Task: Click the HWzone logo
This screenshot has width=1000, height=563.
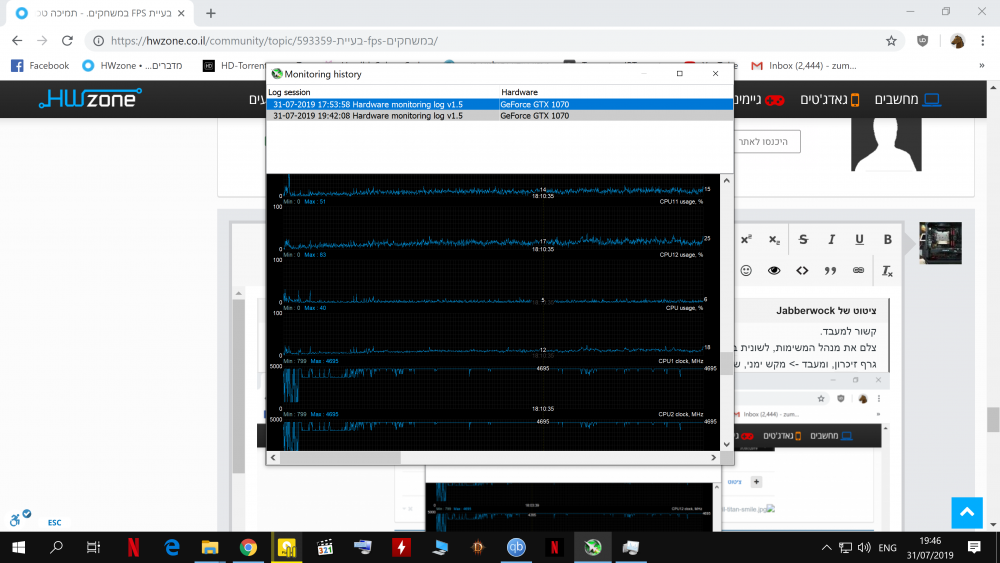Action: click(x=90, y=99)
